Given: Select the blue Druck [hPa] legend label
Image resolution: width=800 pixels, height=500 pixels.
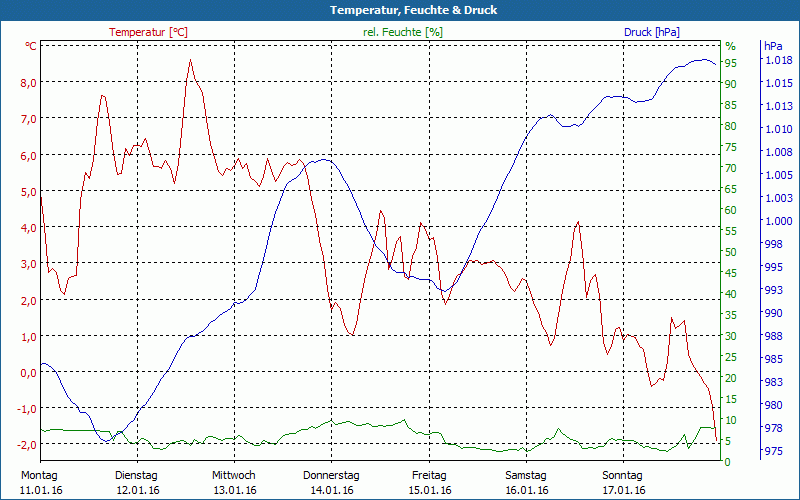Looking at the screenshot, I should (x=652, y=32).
